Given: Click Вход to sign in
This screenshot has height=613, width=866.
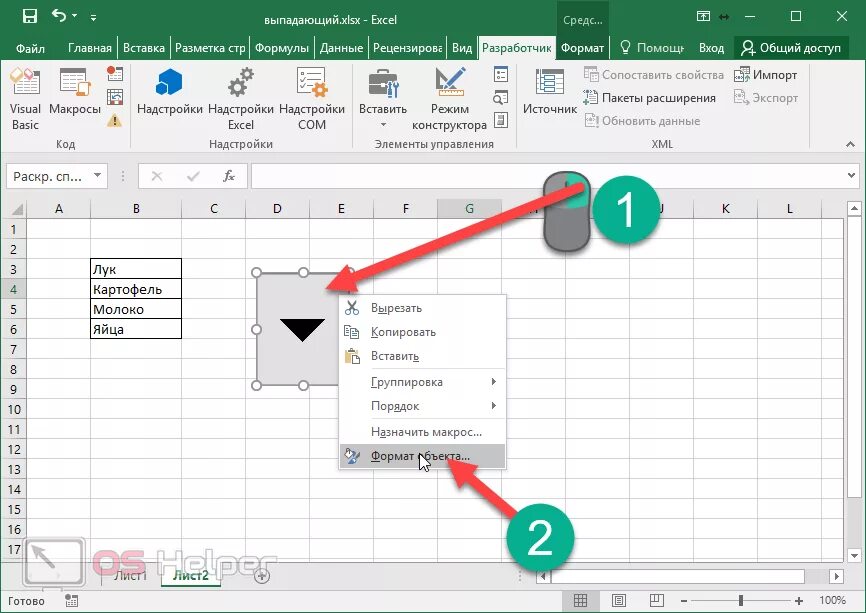Looking at the screenshot, I should coord(711,48).
